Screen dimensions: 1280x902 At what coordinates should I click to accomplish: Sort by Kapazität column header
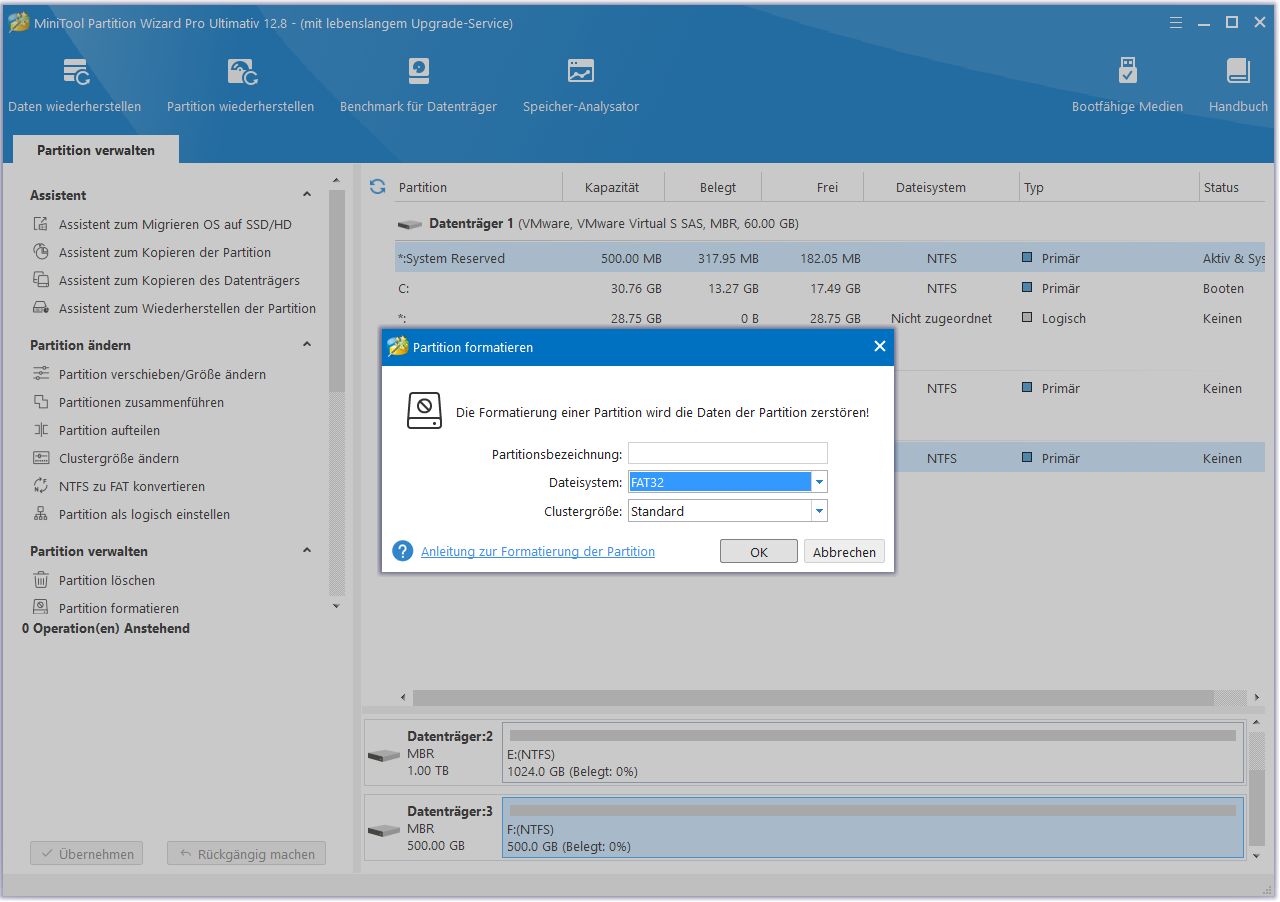pyautogui.click(x=612, y=187)
